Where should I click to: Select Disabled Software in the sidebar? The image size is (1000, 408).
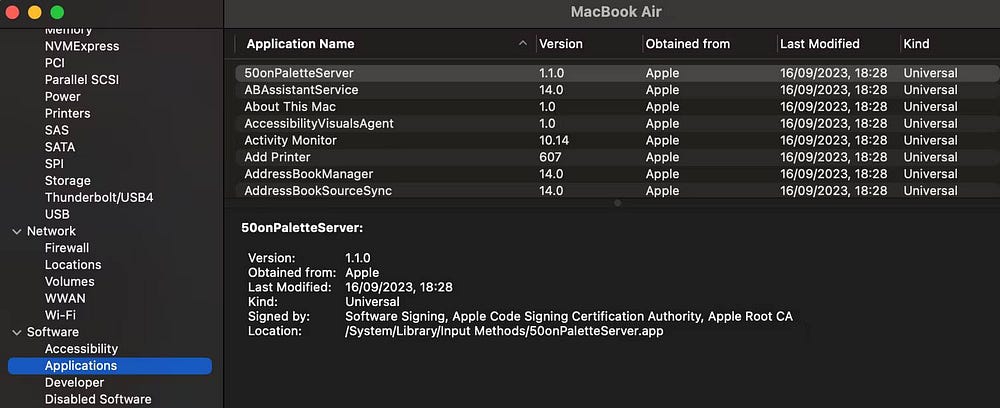pos(98,399)
